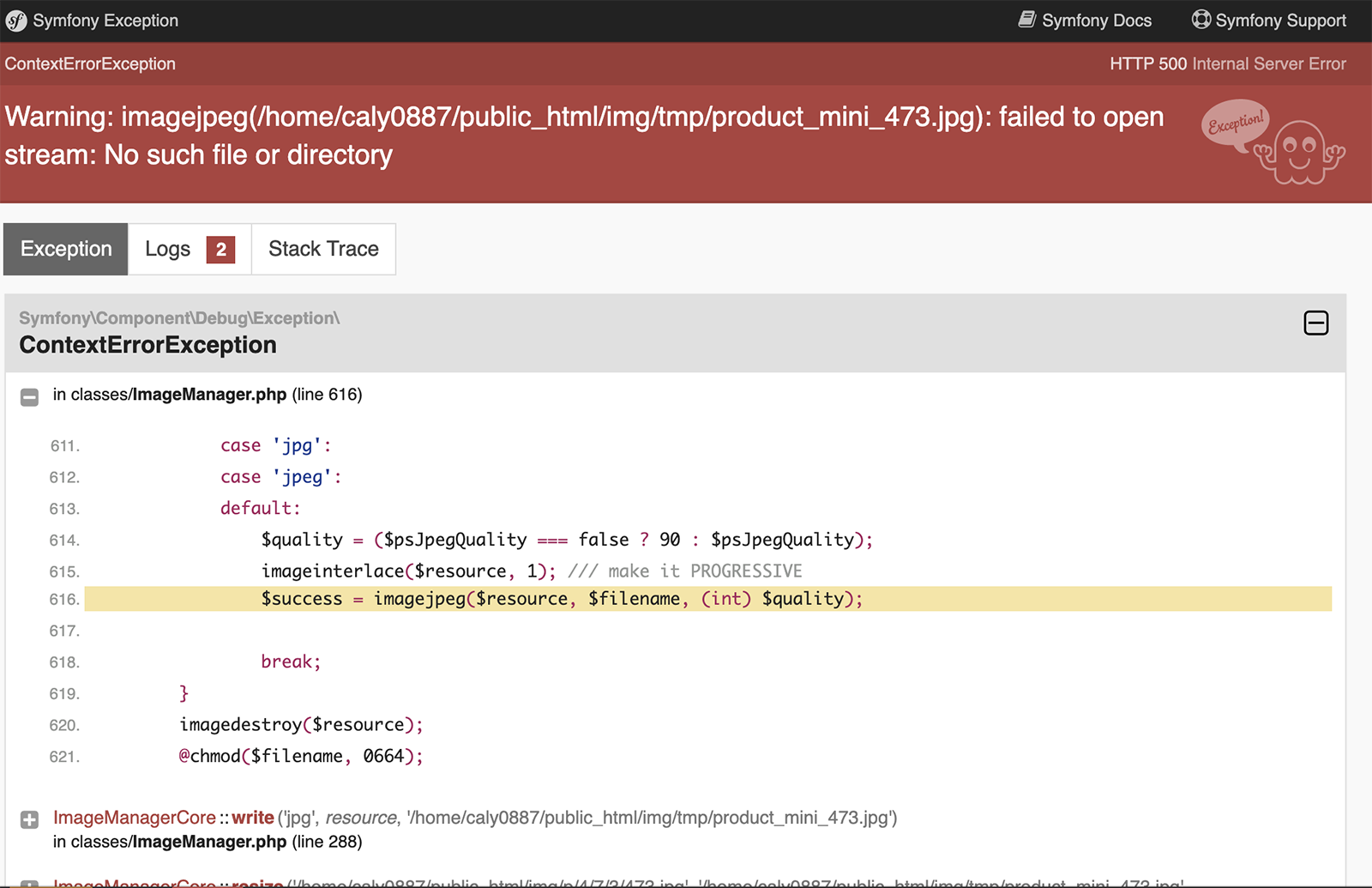
Task: Open the Symfony Docs link
Action: point(1096,21)
